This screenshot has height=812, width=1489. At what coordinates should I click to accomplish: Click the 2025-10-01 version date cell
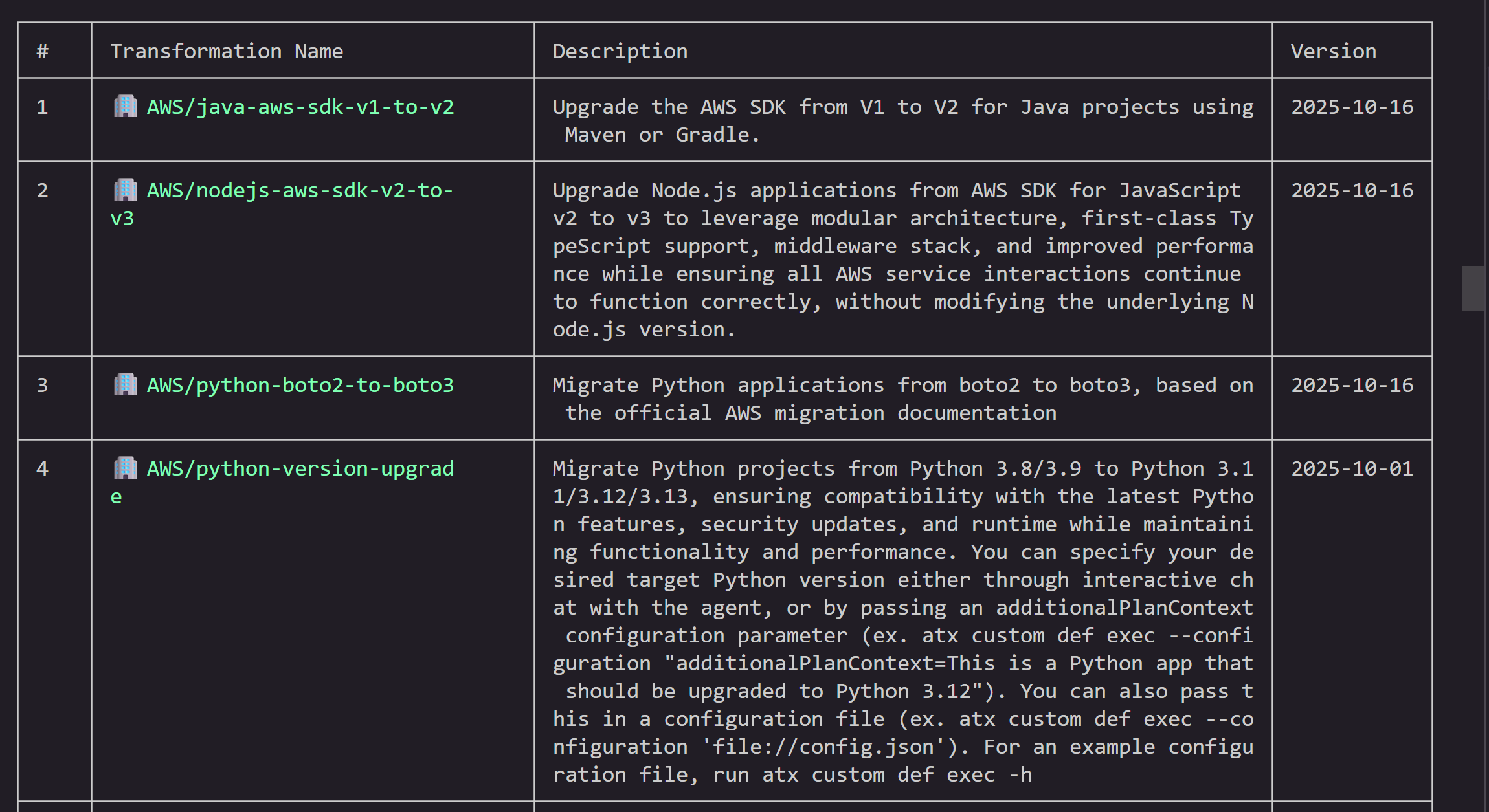1351,467
